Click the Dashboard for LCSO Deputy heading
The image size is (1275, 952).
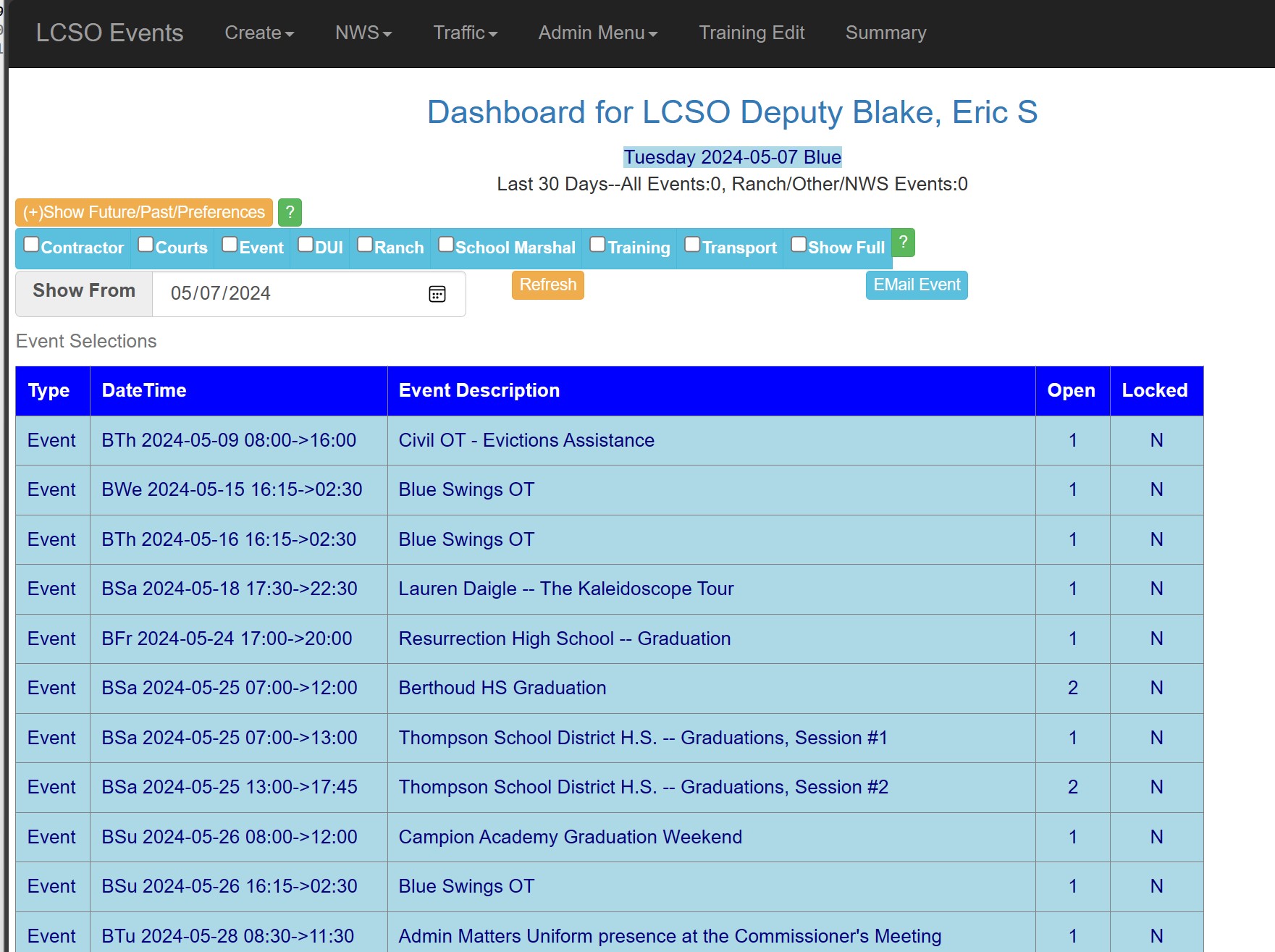(732, 113)
